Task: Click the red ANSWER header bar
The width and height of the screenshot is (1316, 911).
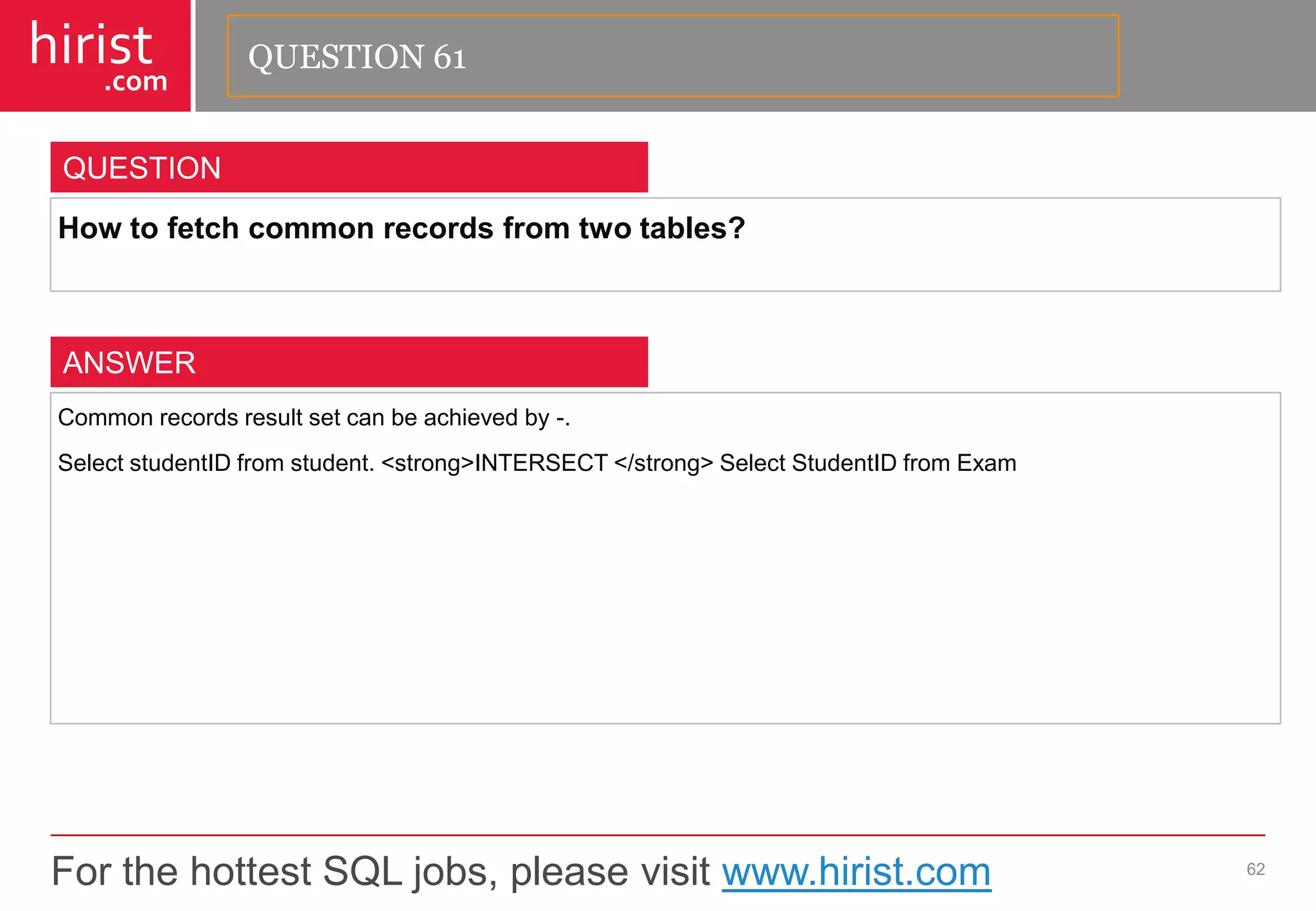Action: 349,362
